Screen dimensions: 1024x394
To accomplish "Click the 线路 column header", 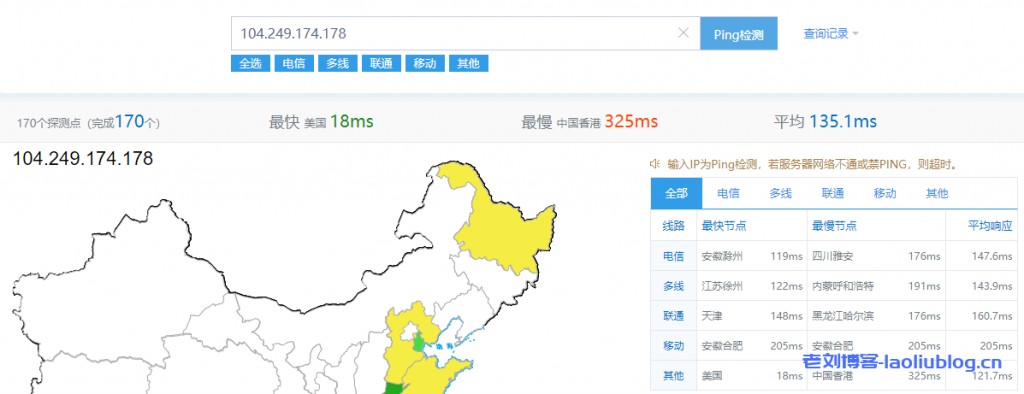I will click(674, 226).
